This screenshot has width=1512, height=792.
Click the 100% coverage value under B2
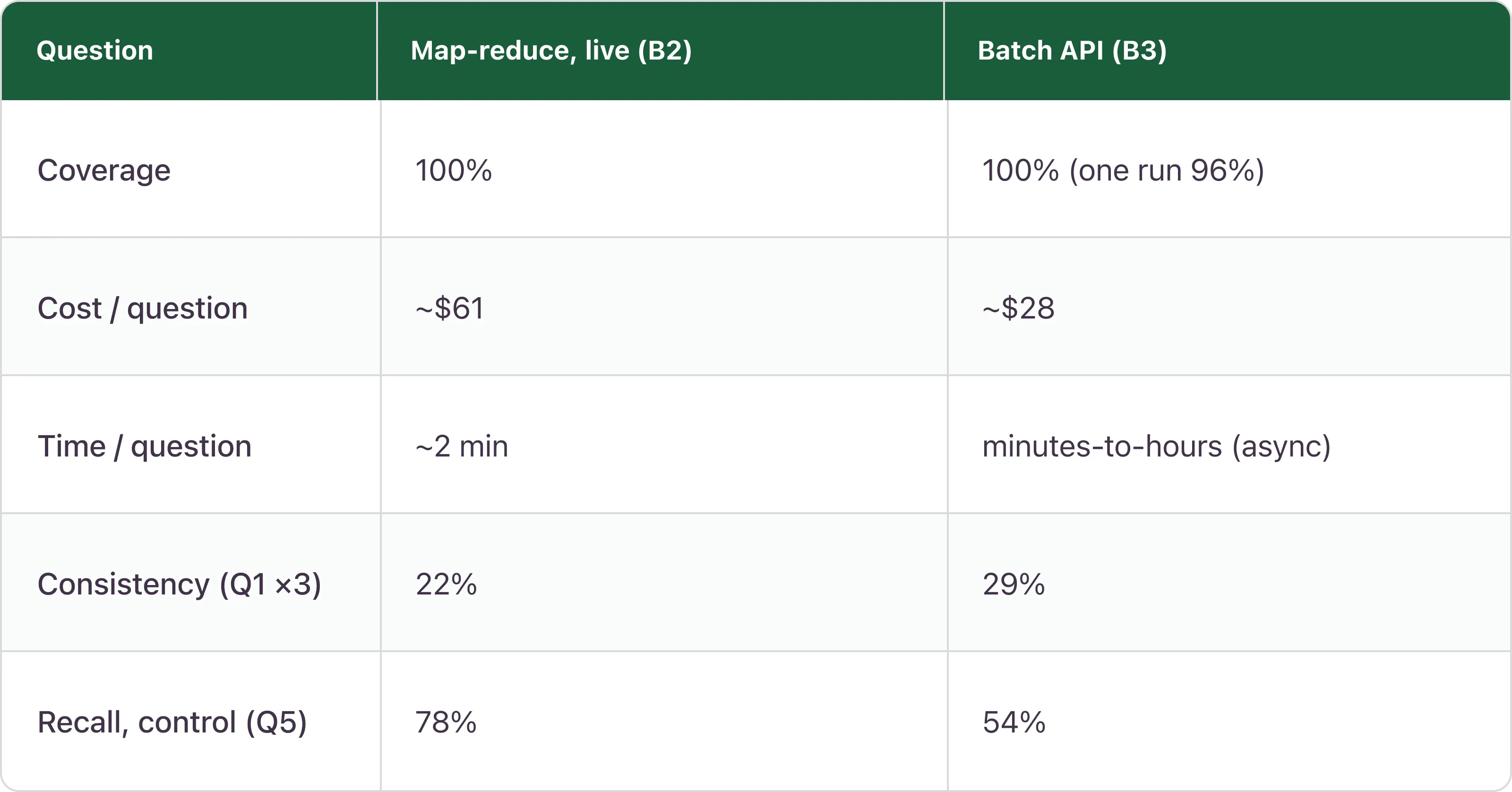pyautogui.click(x=453, y=170)
